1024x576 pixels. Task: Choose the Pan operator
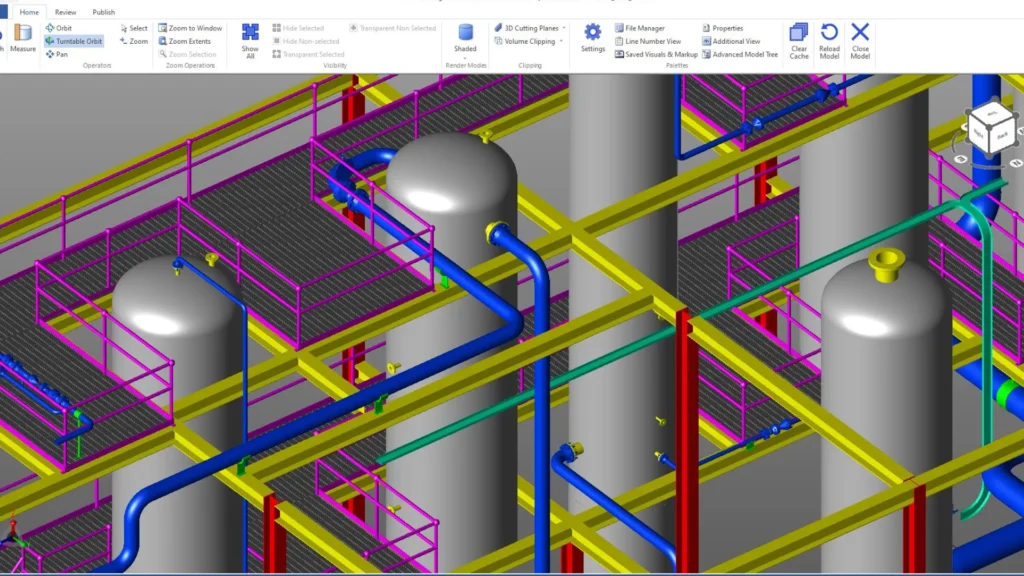56,54
